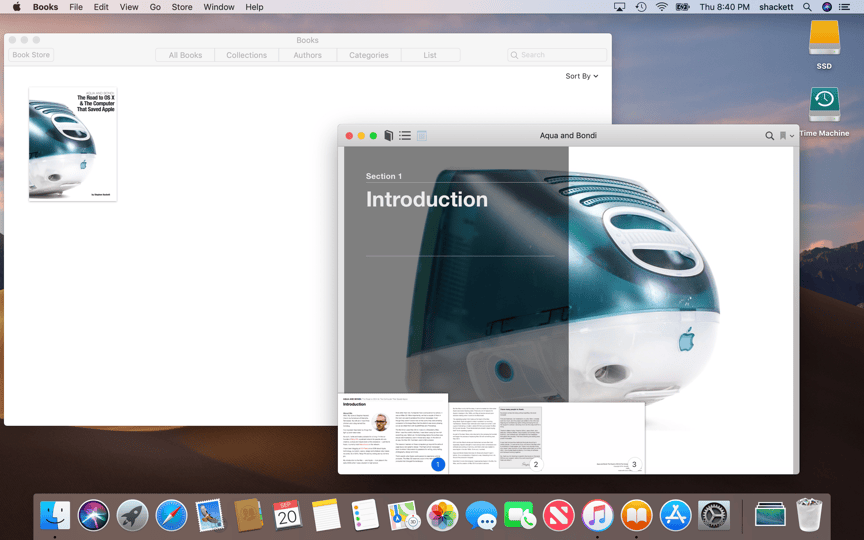This screenshot has height=540, width=864.
Task: Launch Siri from Dock
Action: click(x=93, y=515)
